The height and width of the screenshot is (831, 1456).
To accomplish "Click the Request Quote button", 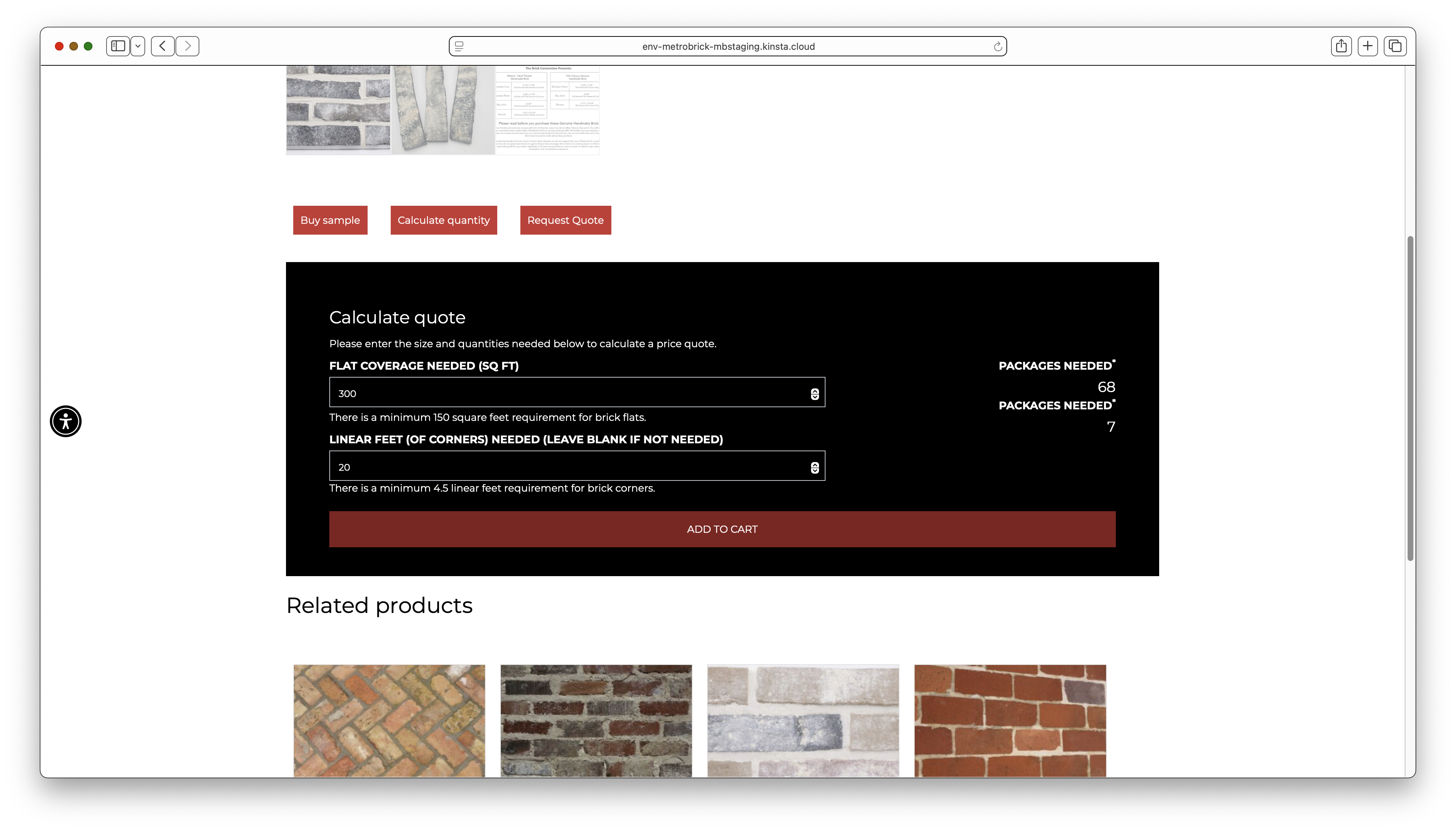I will pyautogui.click(x=565, y=220).
